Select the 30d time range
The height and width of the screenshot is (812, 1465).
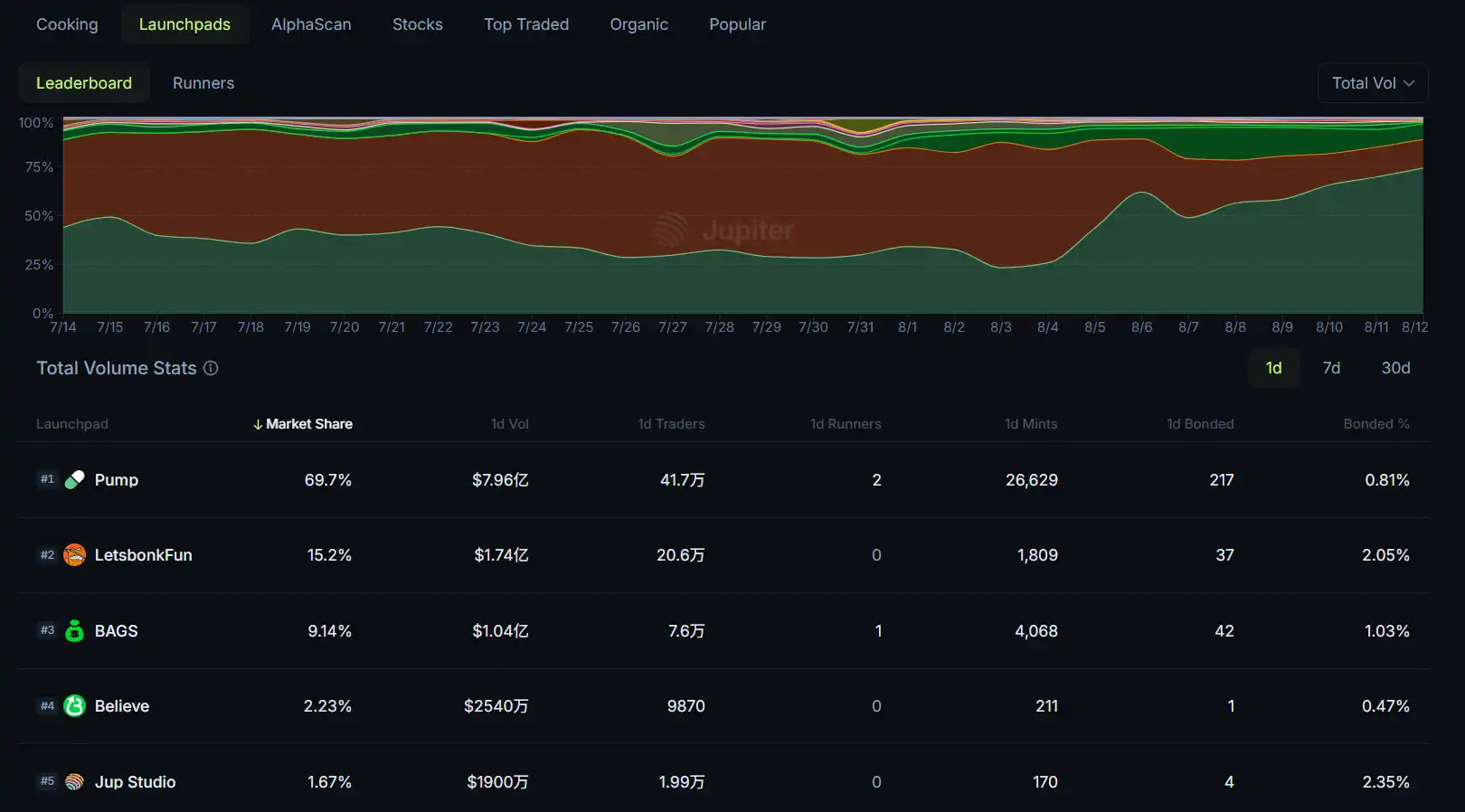click(x=1395, y=368)
